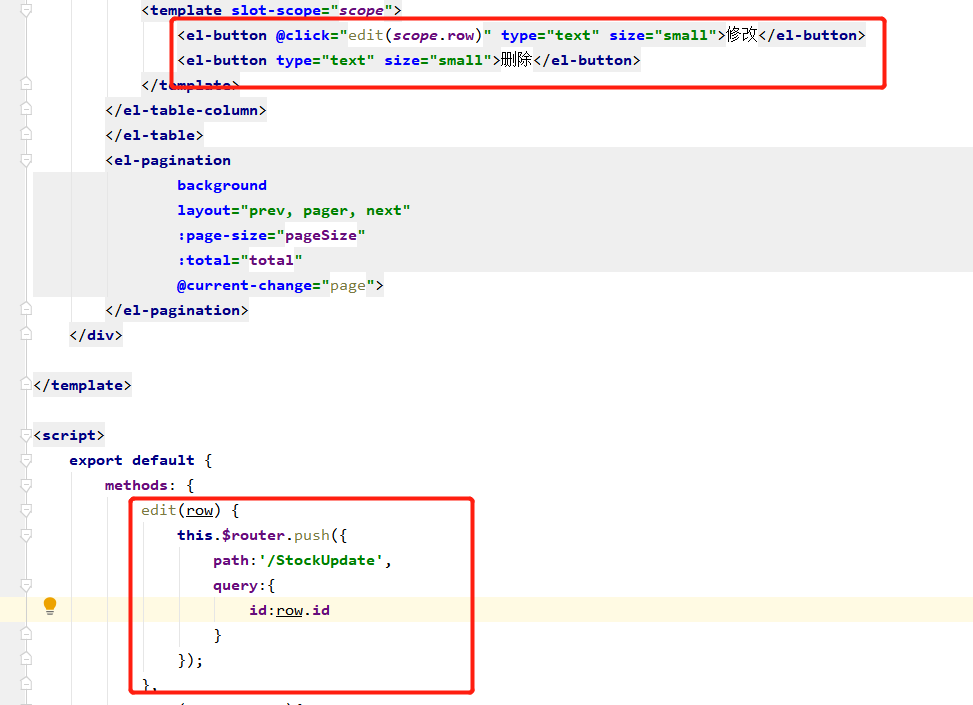Click the :total attribute name

[204, 261]
